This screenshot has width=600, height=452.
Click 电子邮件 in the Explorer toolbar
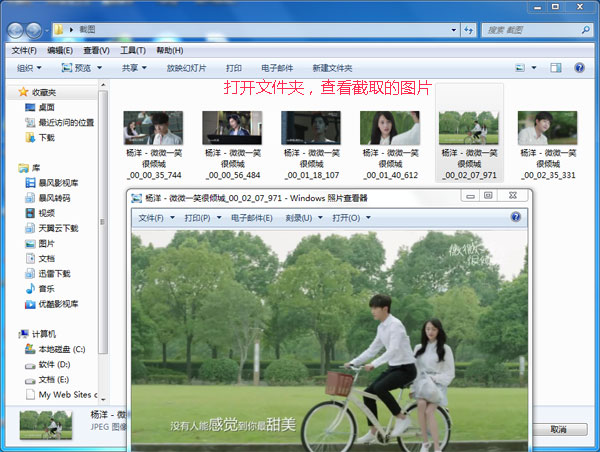(x=277, y=68)
